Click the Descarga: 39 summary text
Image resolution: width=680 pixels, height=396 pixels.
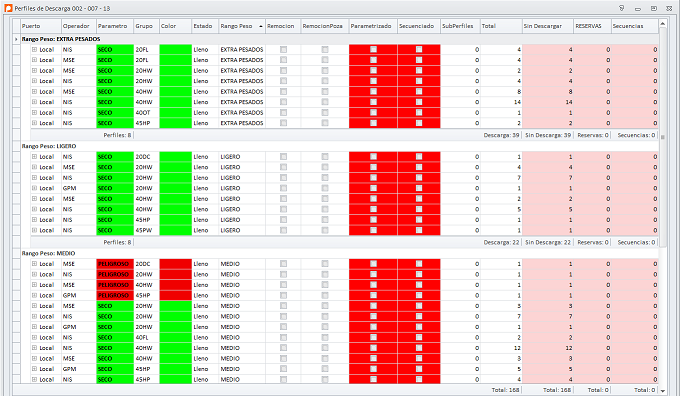[501, 135]
